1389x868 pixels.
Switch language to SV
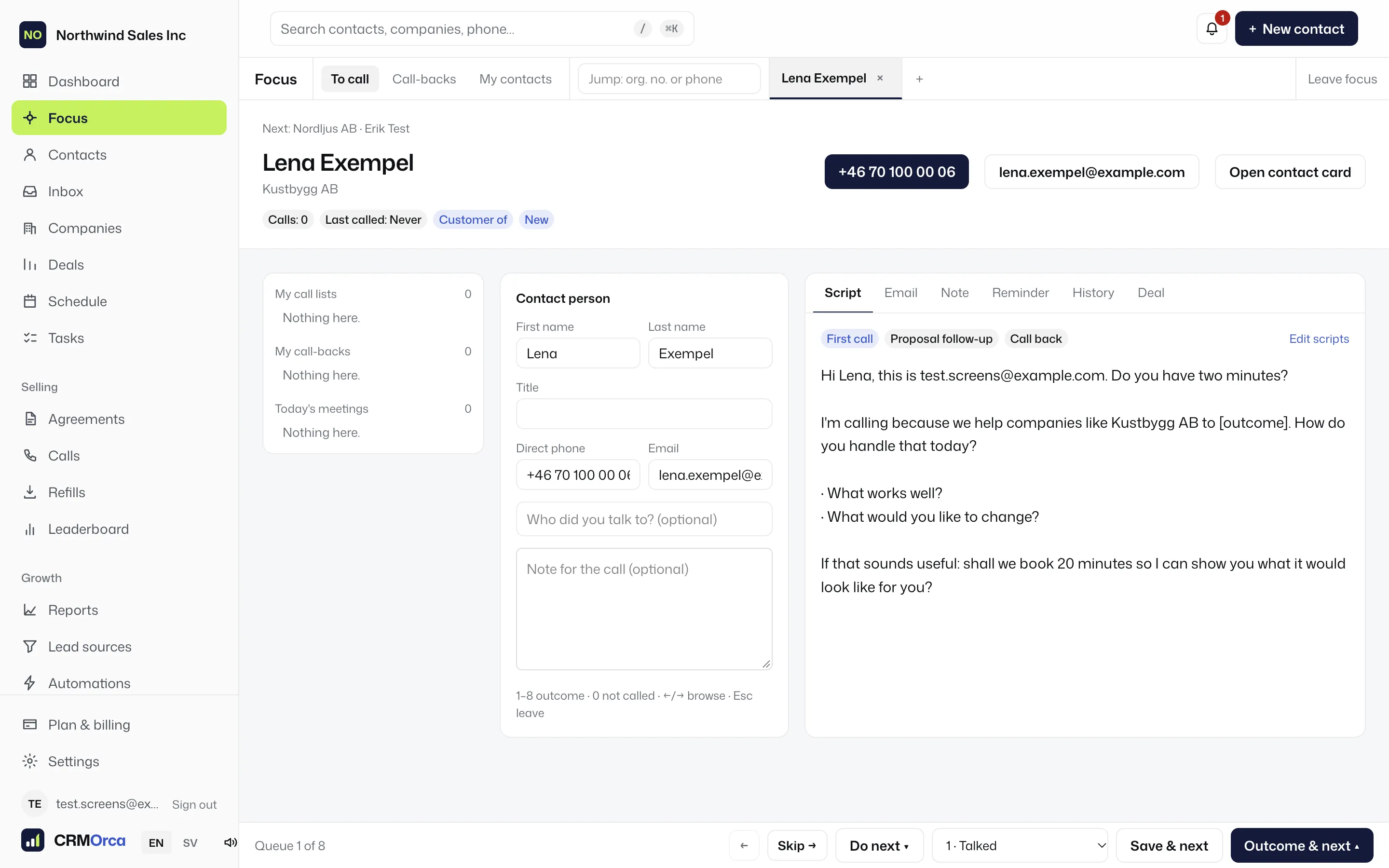(x=190, y=843)
